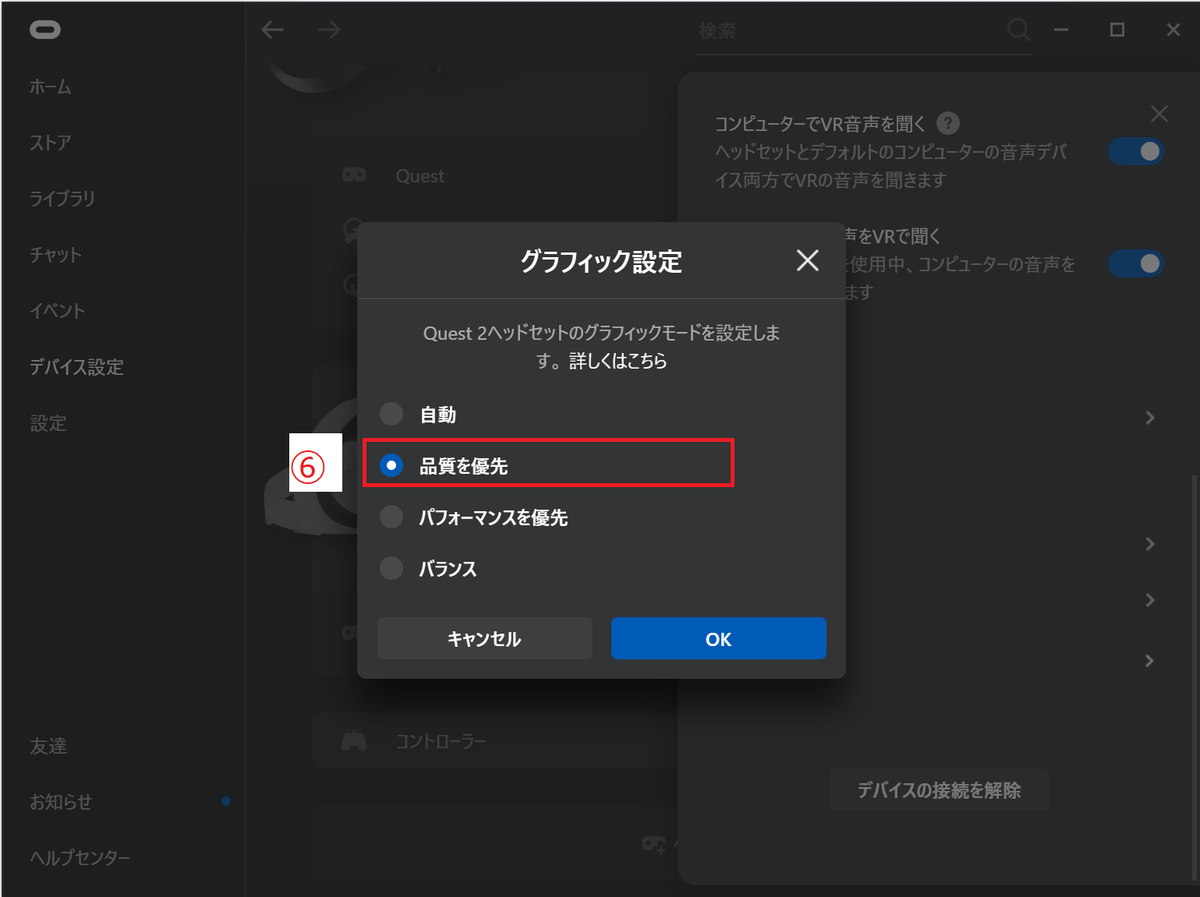Close the right side settings panel
Viewport: 1200px width, 897px height.
[x=1159, y=114]
